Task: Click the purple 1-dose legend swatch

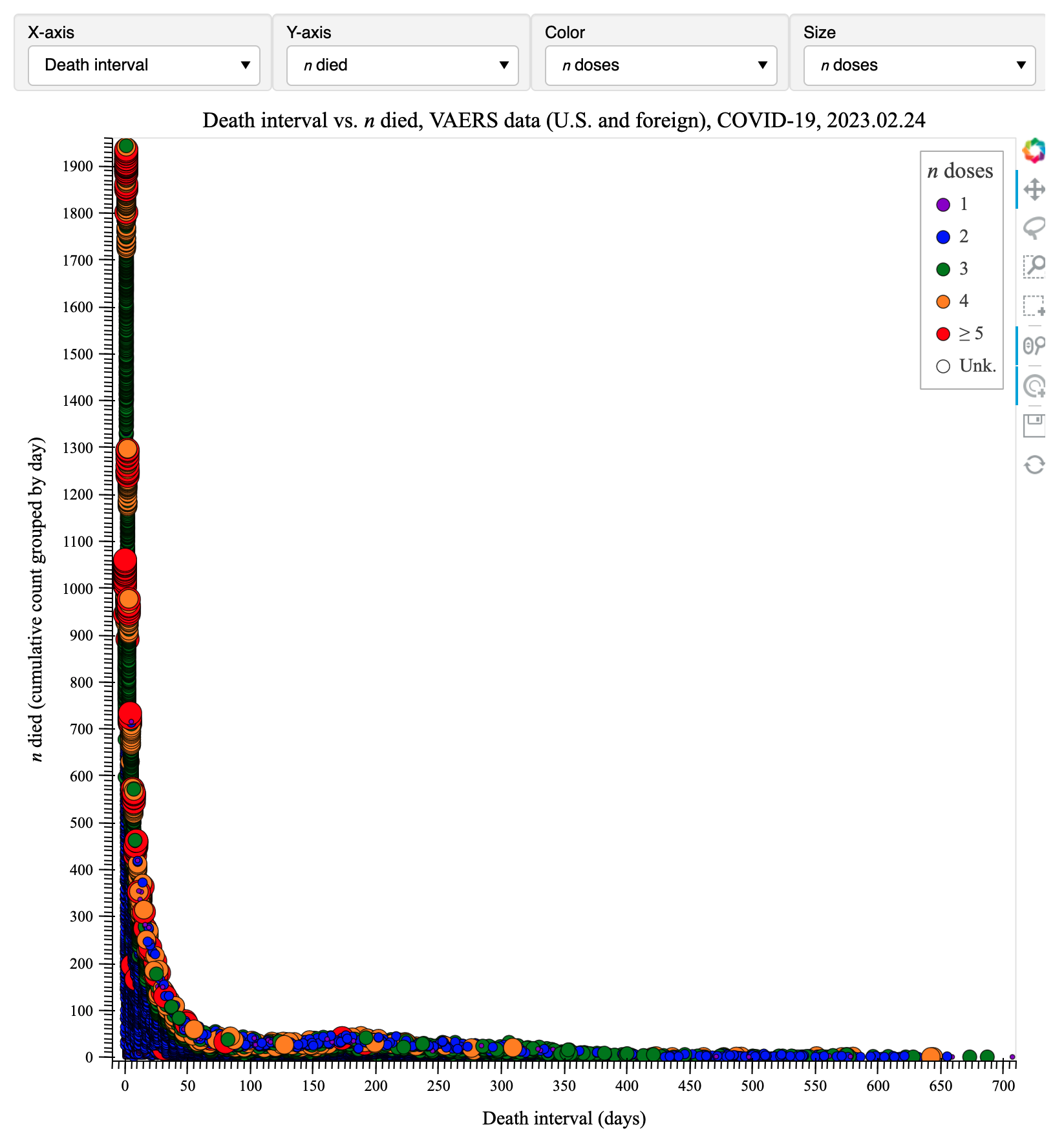Action: [943, 205]
